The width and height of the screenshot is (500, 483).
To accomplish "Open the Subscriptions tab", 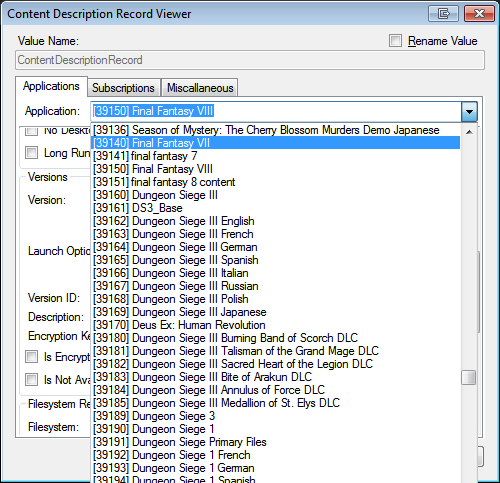I will [124, 88].
